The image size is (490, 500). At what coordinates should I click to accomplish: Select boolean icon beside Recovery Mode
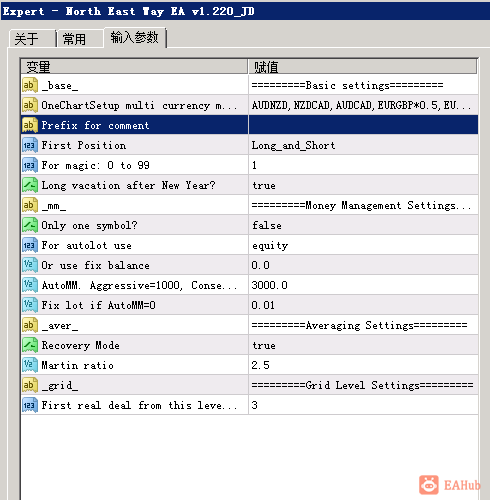point(30,345)
